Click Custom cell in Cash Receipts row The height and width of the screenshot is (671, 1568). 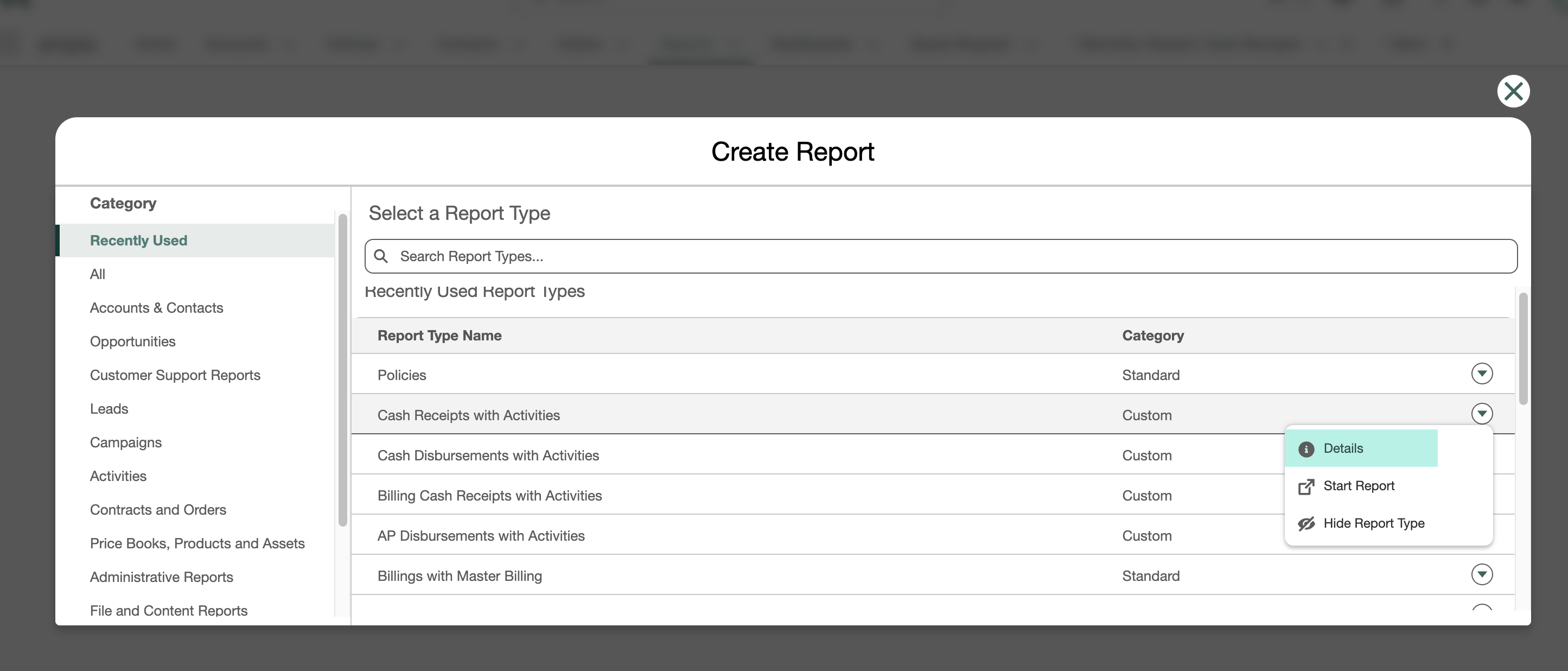pos(1147,415)
